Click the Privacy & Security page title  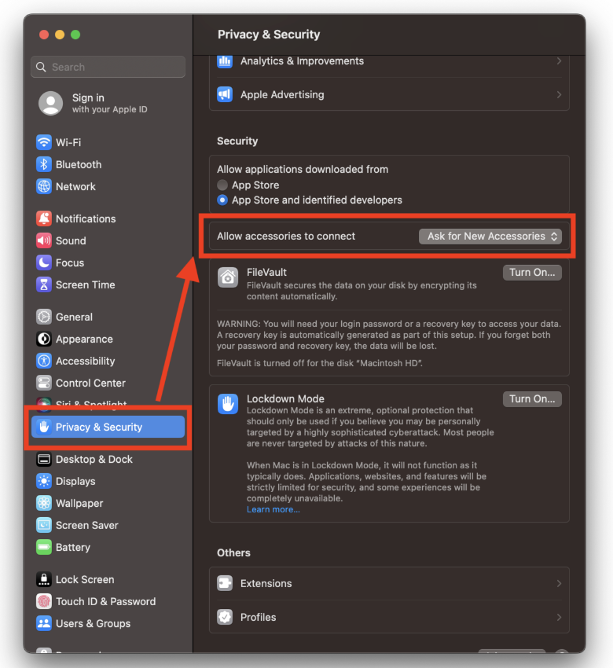point(269,35)
